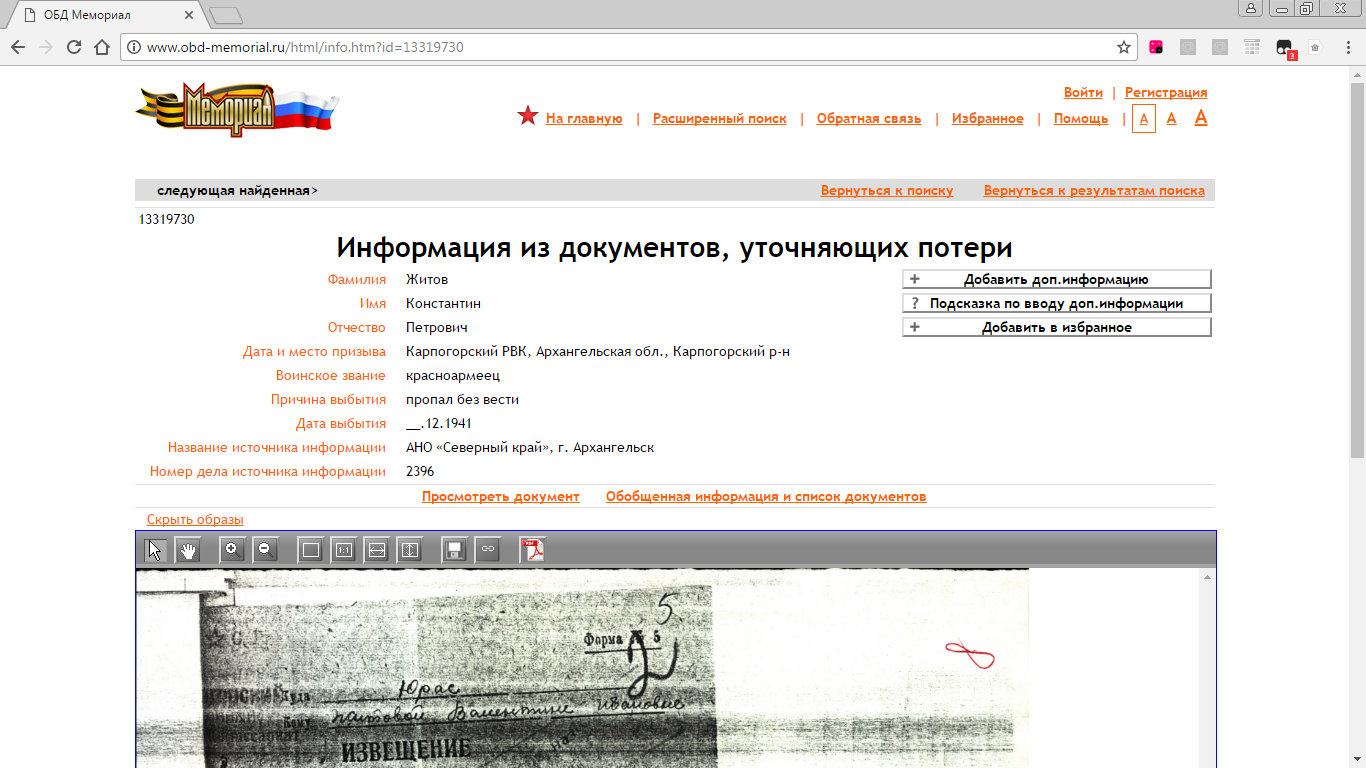Open "Помощь" in the site menu
Viewport: 1366px width, 768px height.
(1081, 119)
